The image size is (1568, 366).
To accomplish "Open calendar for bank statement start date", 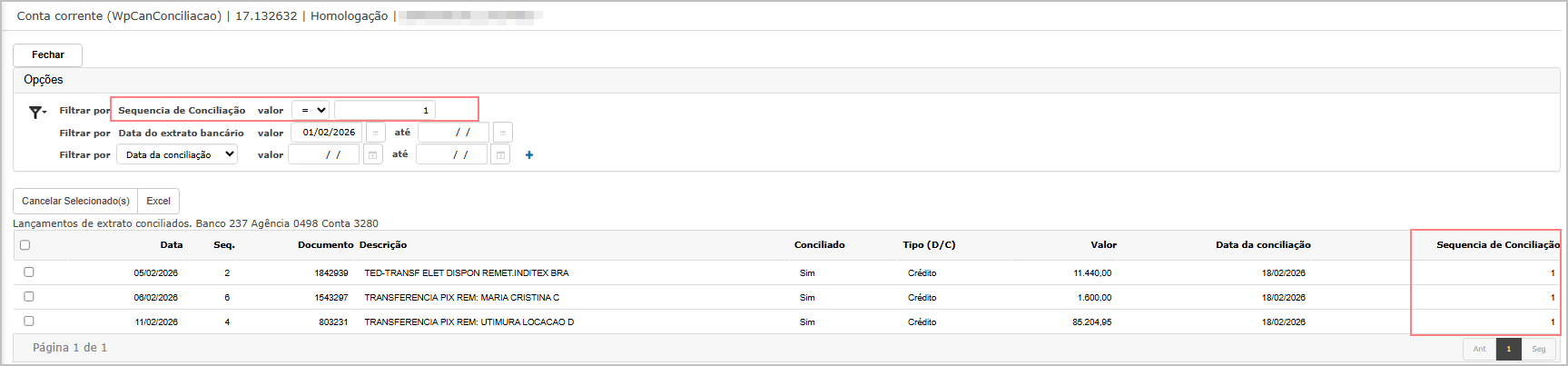I will click(x=375, y=133).
